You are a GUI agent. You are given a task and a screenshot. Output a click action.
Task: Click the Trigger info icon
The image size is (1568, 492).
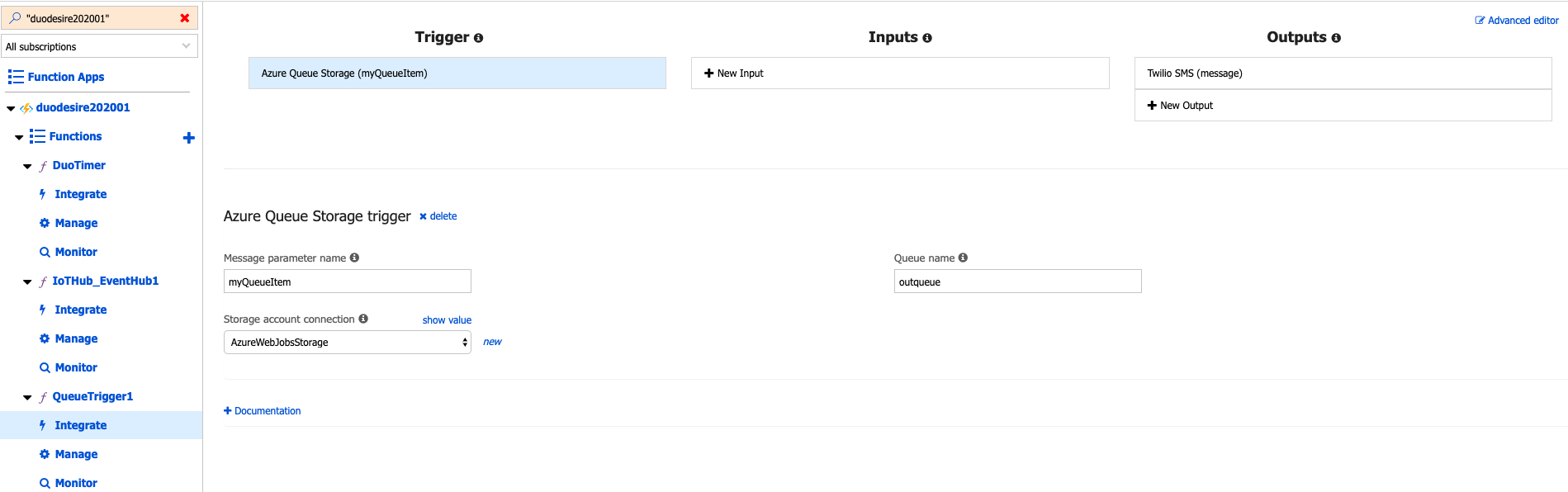(478, 38)
